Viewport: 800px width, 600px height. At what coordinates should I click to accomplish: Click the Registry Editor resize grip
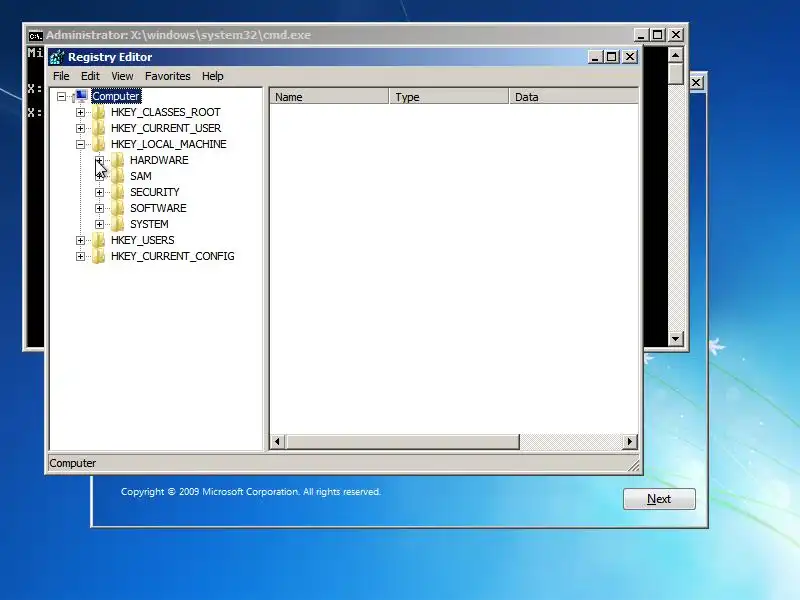[633, 465]
